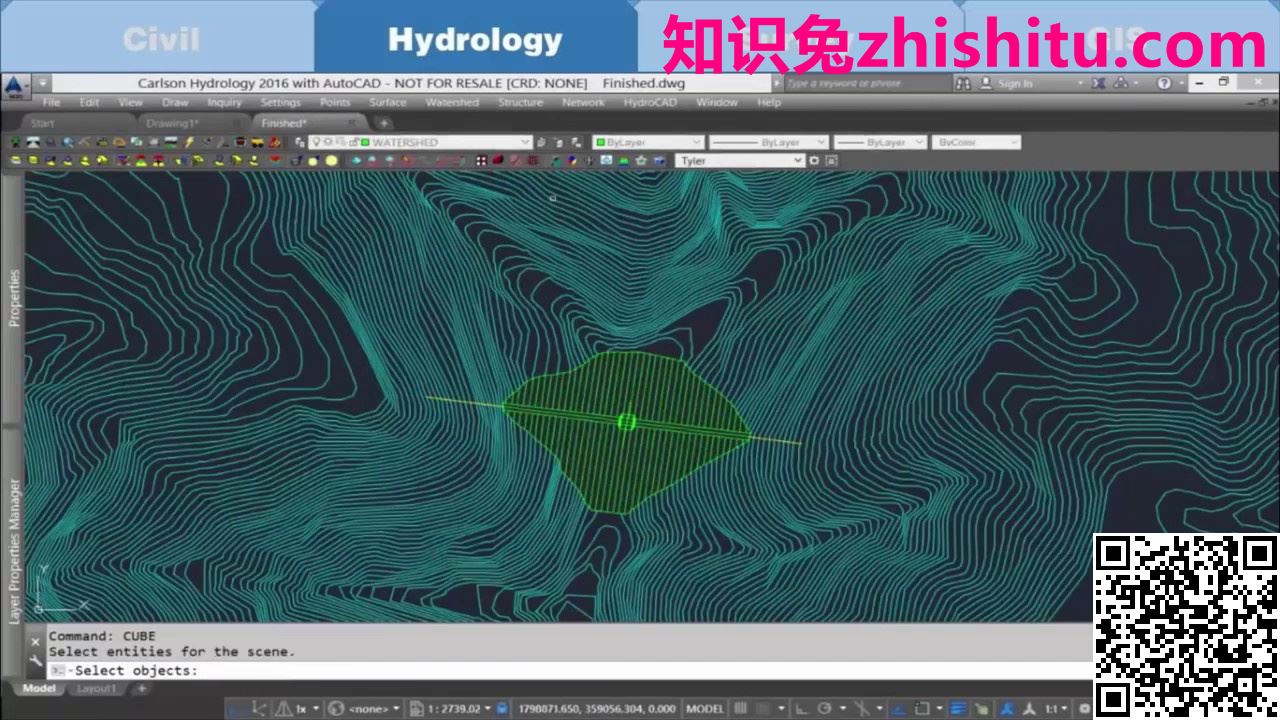Select the Model tab
Viewport: 1280px width, 720px height.
[x=39, y=688]
